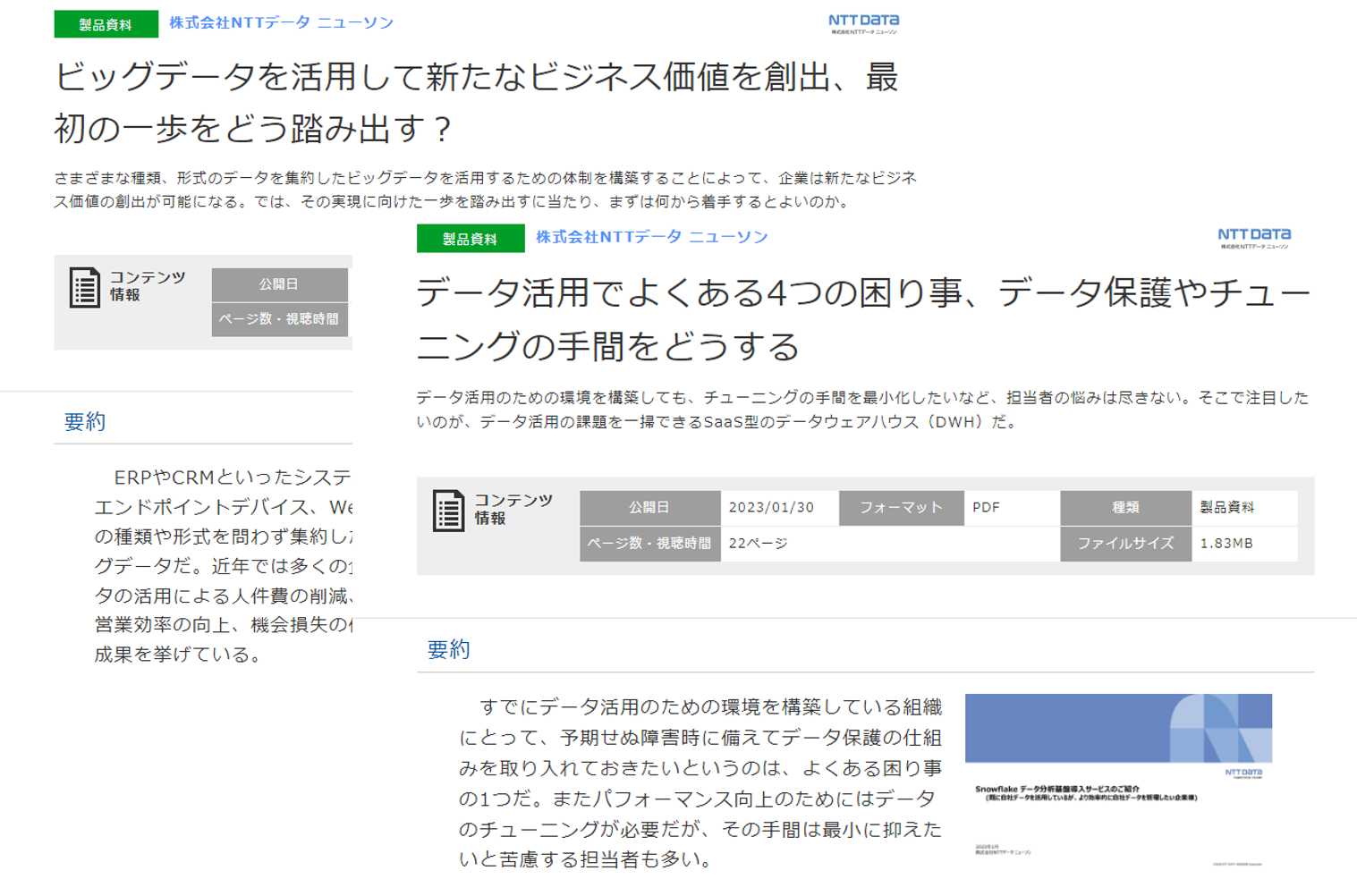Screen dimensions: 1357x896
Task: Click the ファイルサイズ header cell
Action: point(1125,543)
